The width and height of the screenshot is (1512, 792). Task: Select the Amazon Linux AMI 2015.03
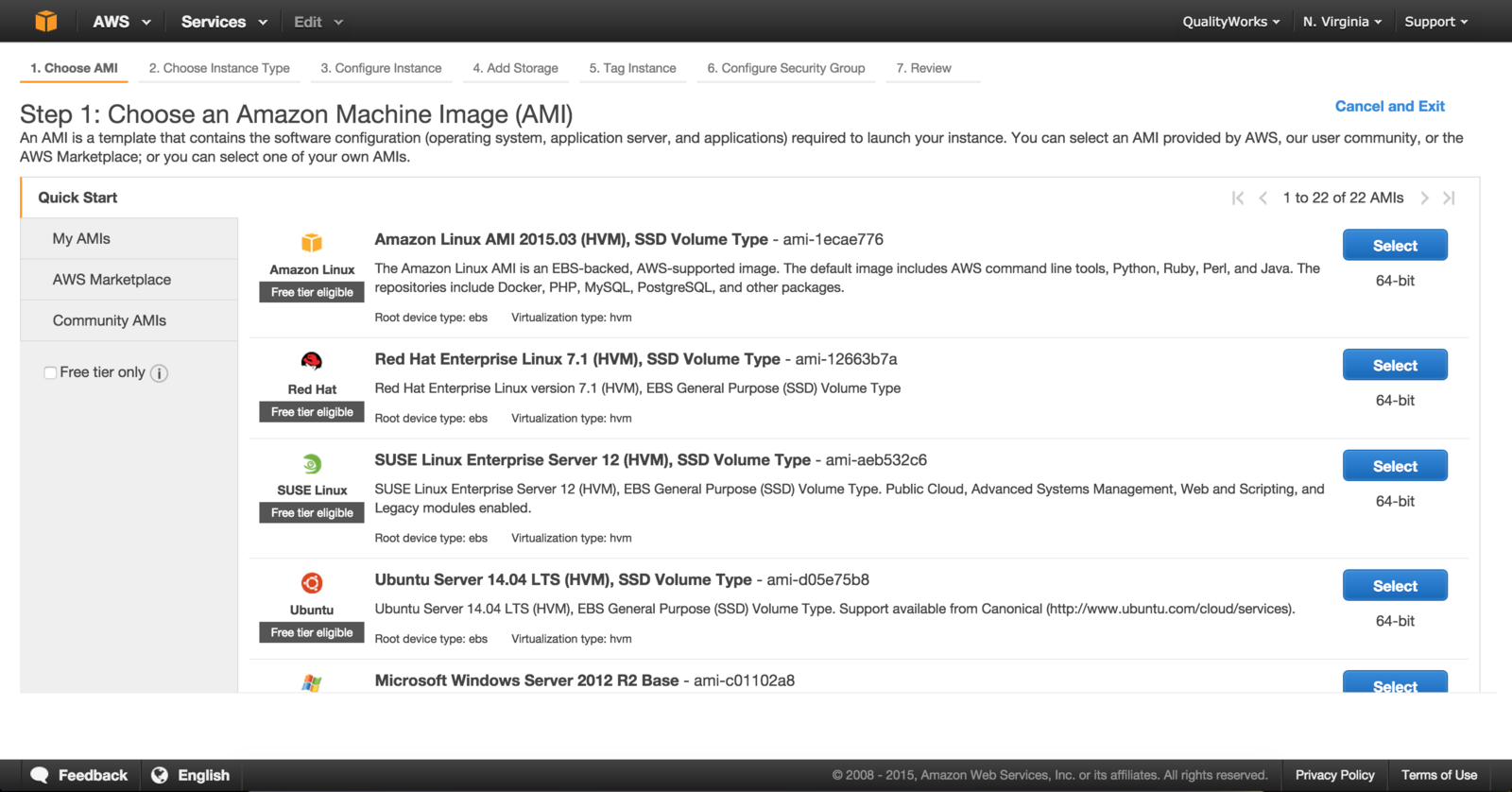(x=1395, y=246)
